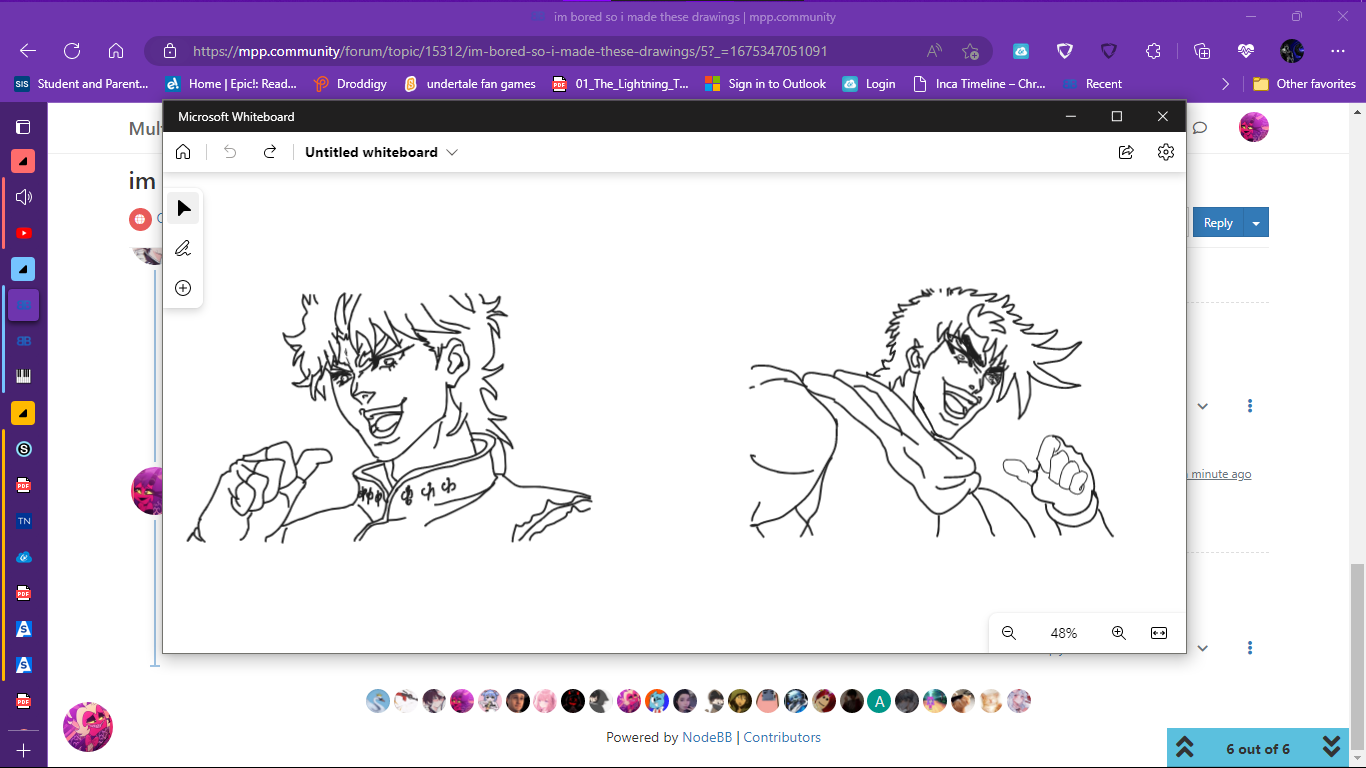Open the Other favorites folder
The image size is (1366, 768).
1305,84
